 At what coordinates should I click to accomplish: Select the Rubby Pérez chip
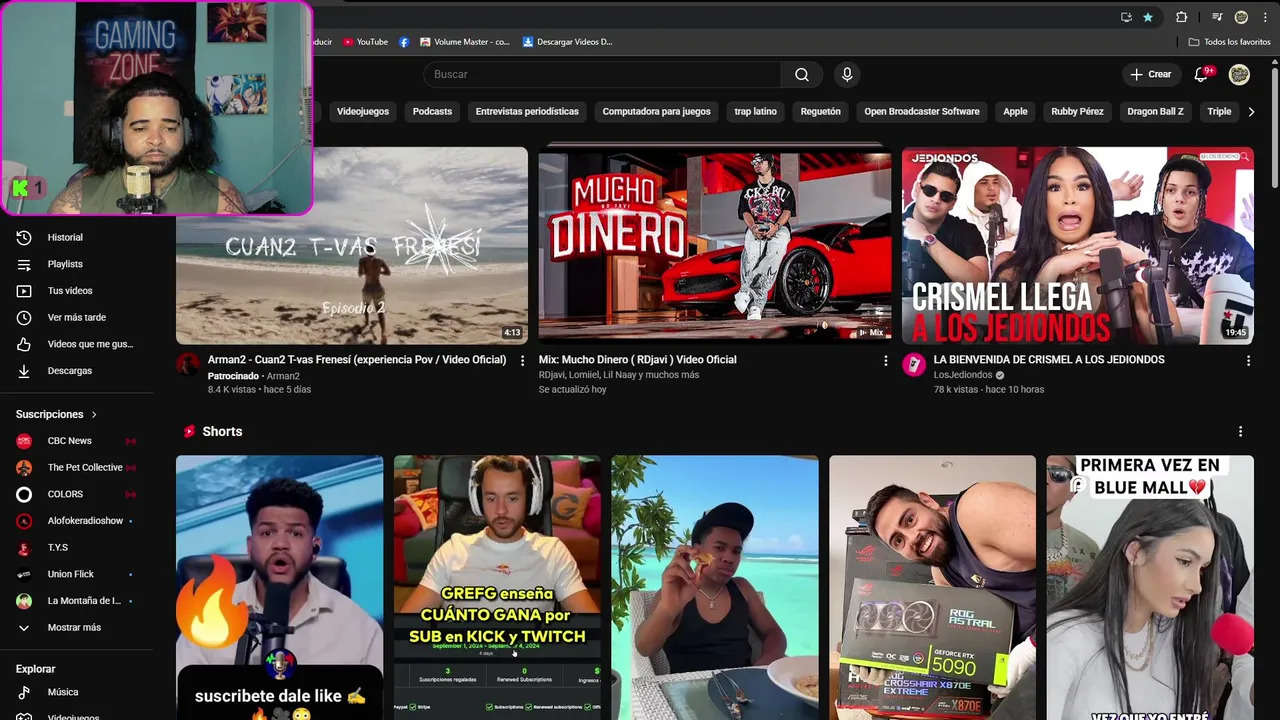pos(1077,111)
